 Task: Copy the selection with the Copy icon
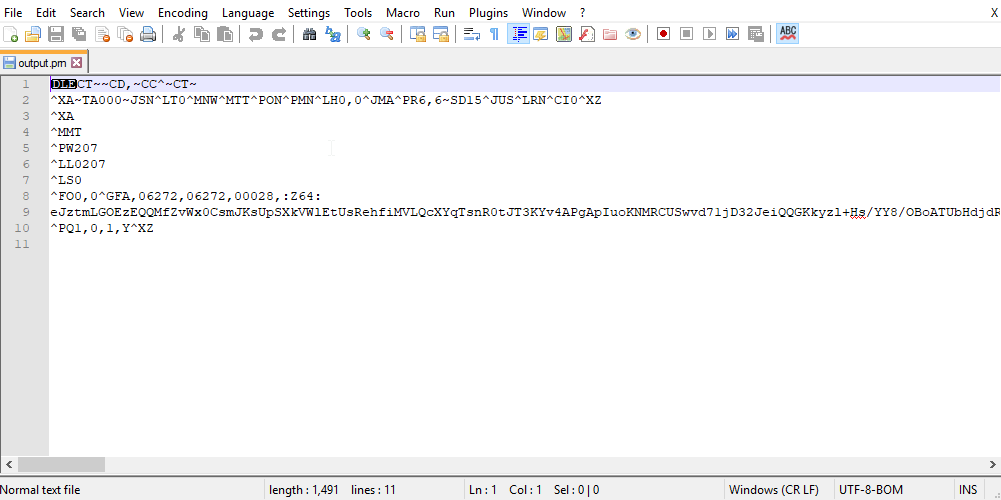point(202,34)
